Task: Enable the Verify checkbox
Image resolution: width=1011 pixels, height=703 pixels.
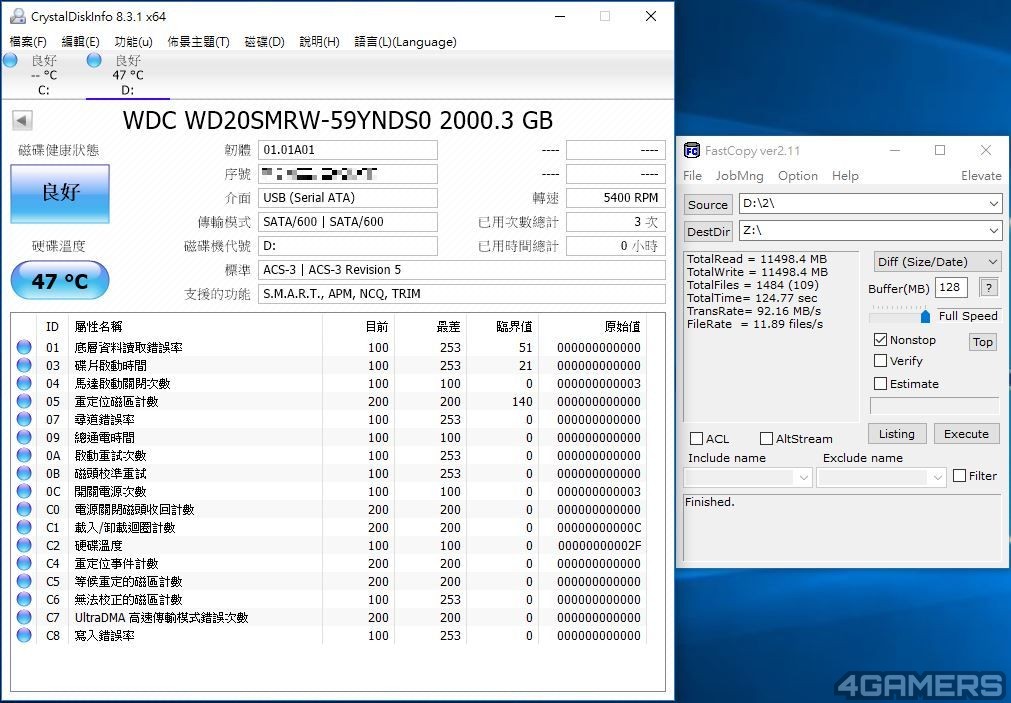Action: (880, 361)
